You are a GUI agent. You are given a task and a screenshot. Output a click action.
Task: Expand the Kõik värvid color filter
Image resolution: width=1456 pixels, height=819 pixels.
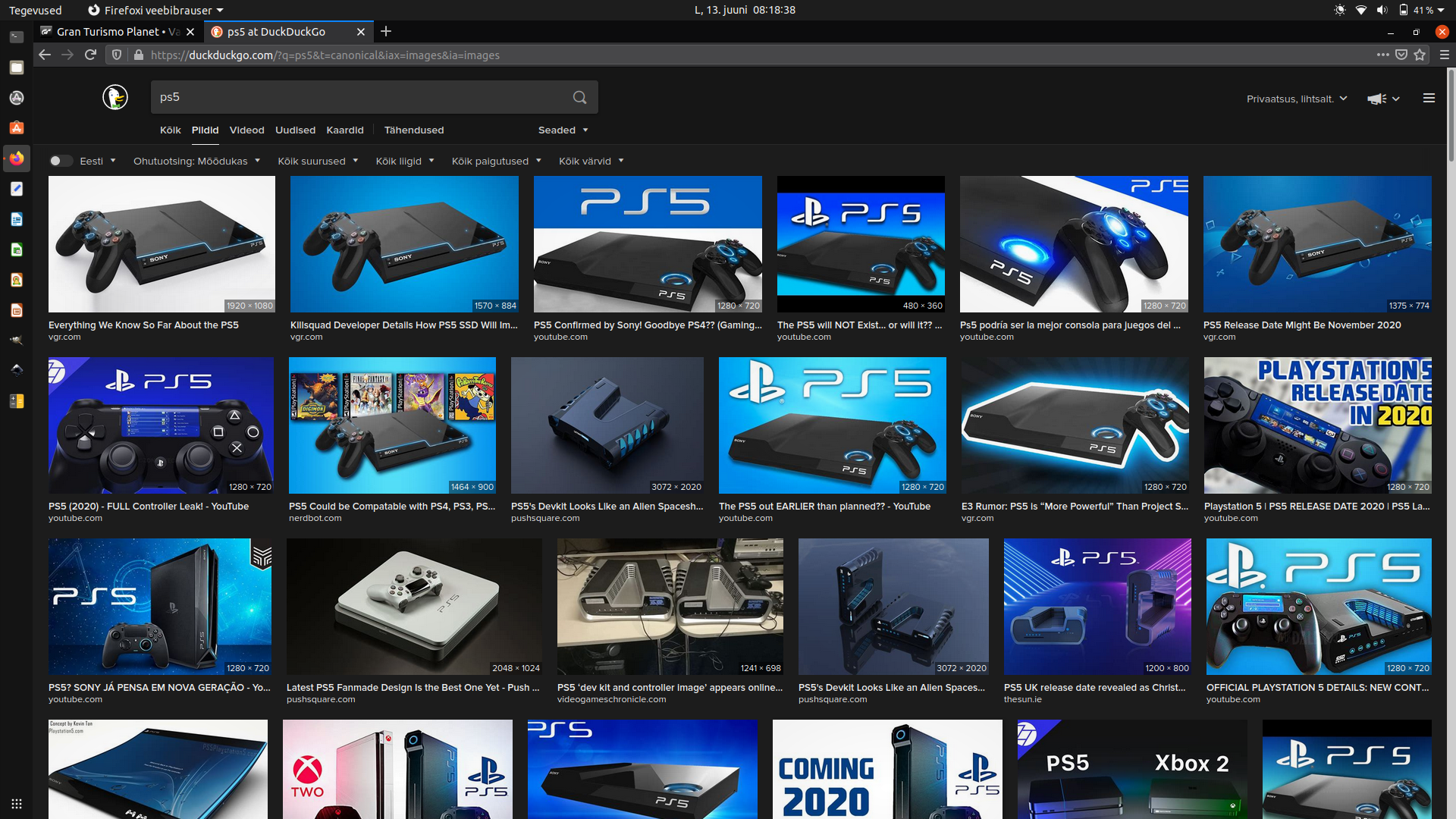click(591, 161)
